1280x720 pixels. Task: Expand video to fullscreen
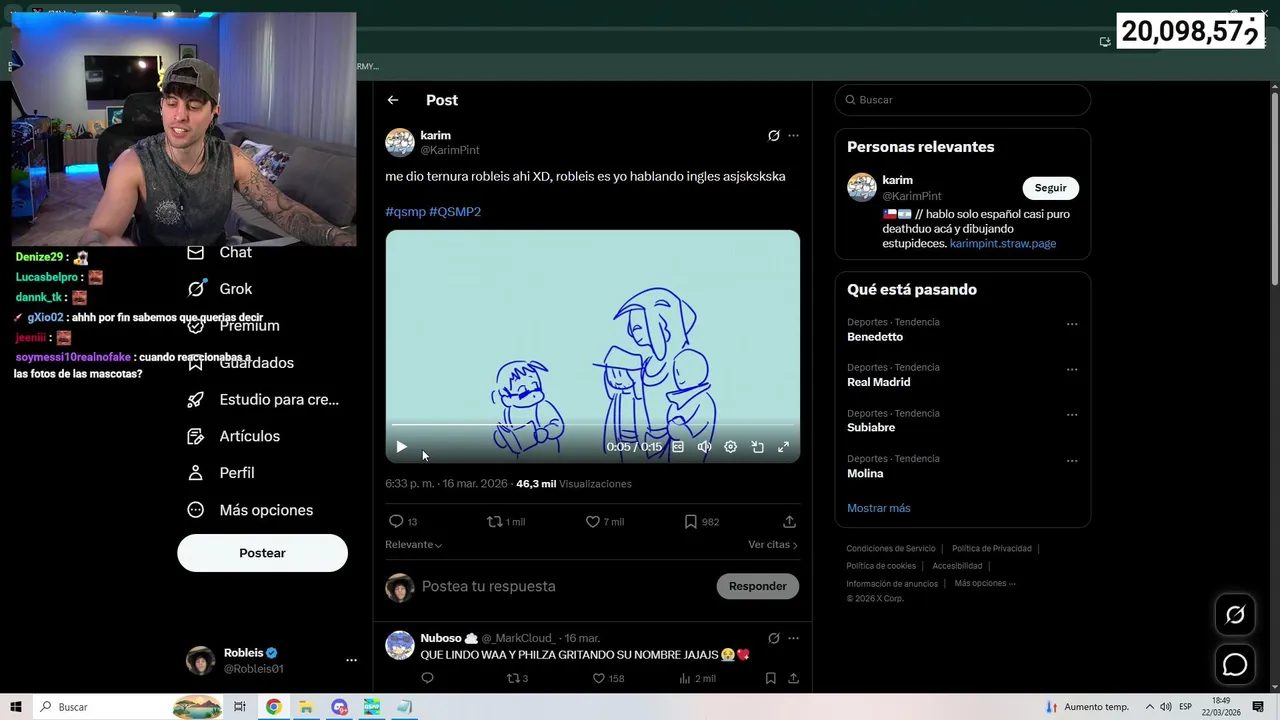pyautogui.click(x=783, y=447)
